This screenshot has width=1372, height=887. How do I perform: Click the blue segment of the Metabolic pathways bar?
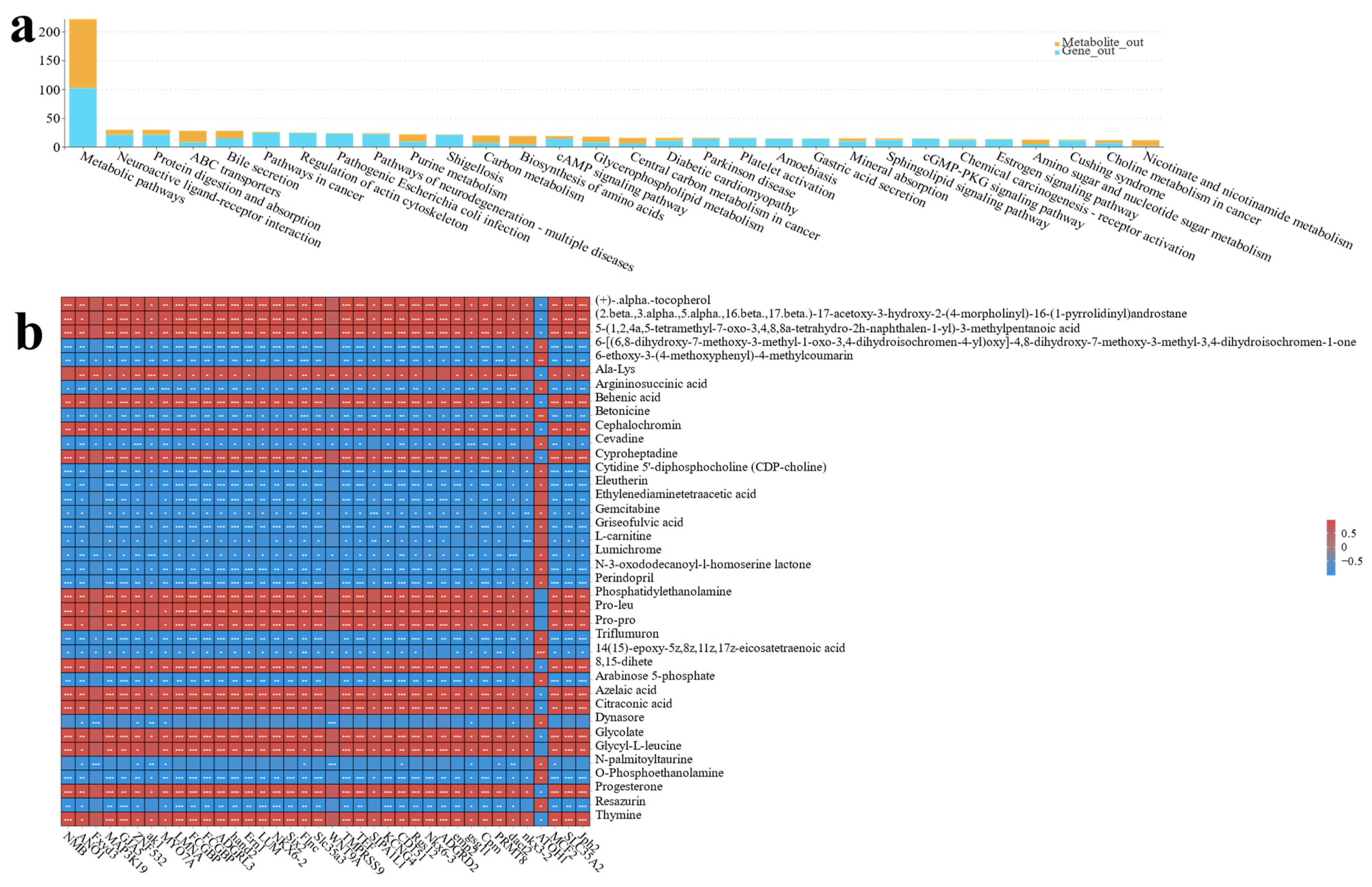(x=83, y=117)
